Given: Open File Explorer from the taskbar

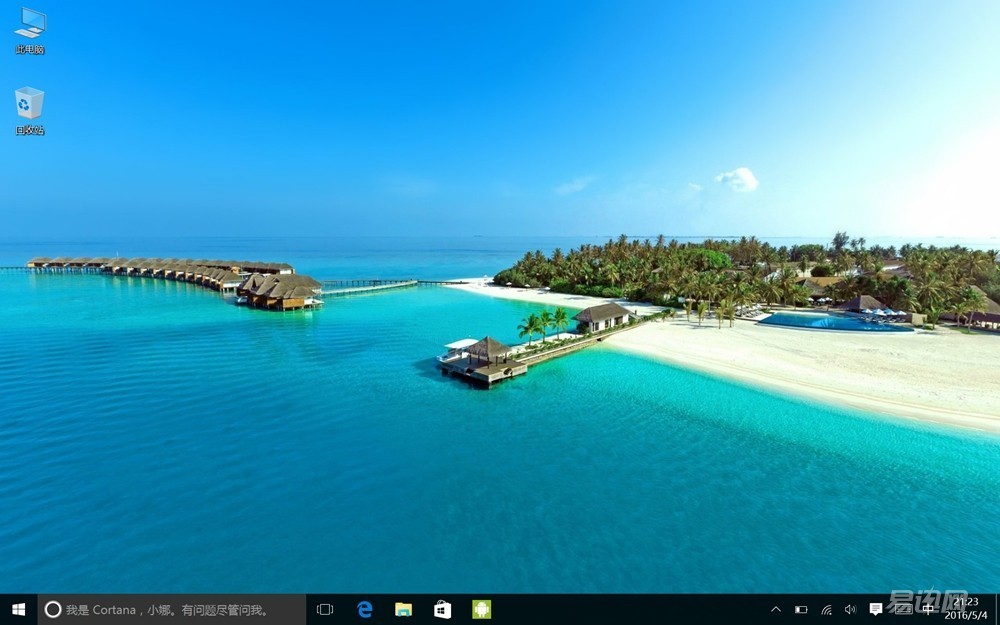Looking at the screenshot, I should (403, 610).
